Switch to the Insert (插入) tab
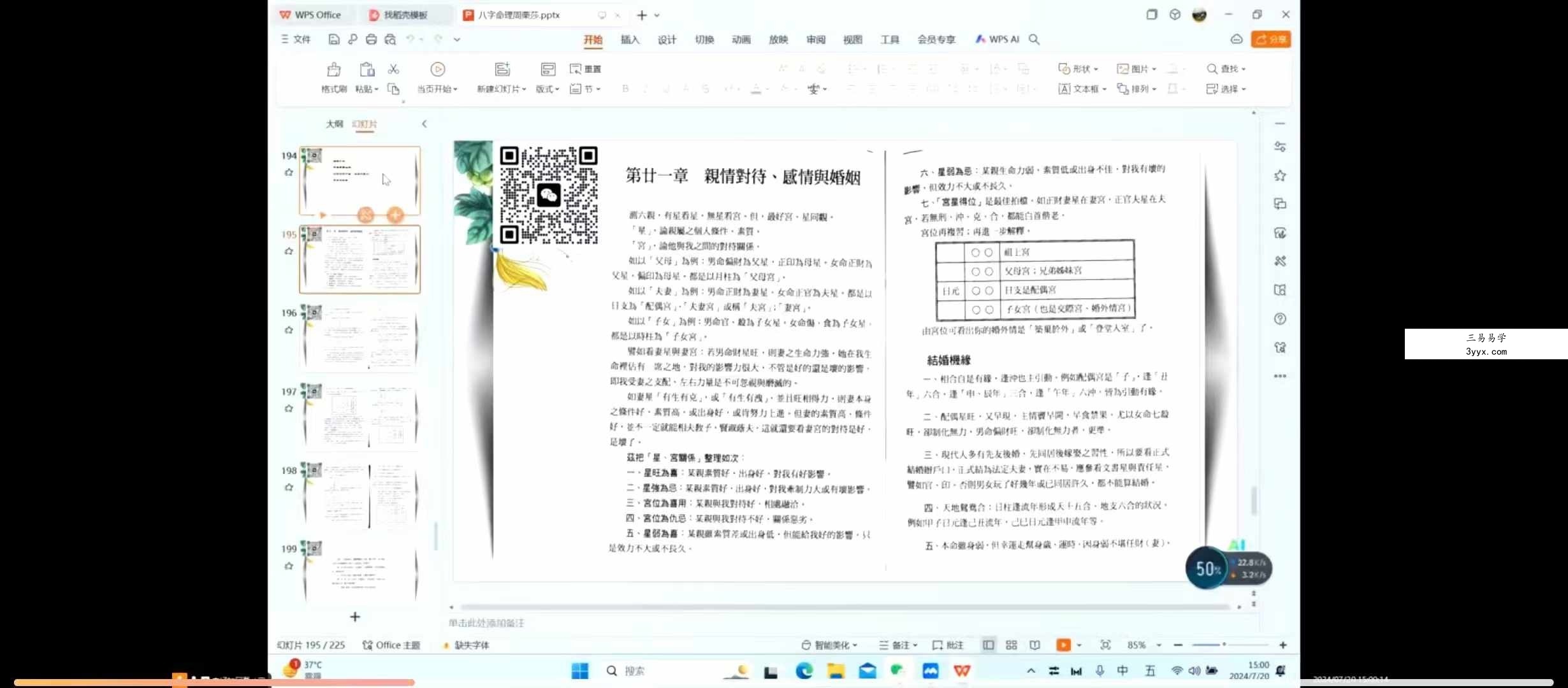This screenshot has height=688, width=1568. pos(630,39)
